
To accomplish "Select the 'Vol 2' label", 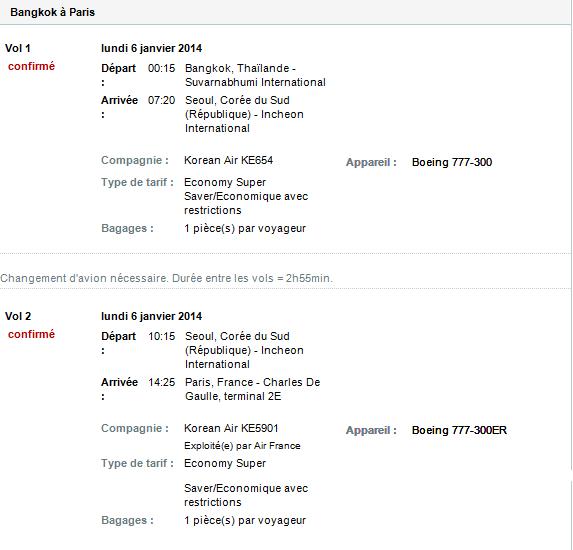I will (18, 316).
